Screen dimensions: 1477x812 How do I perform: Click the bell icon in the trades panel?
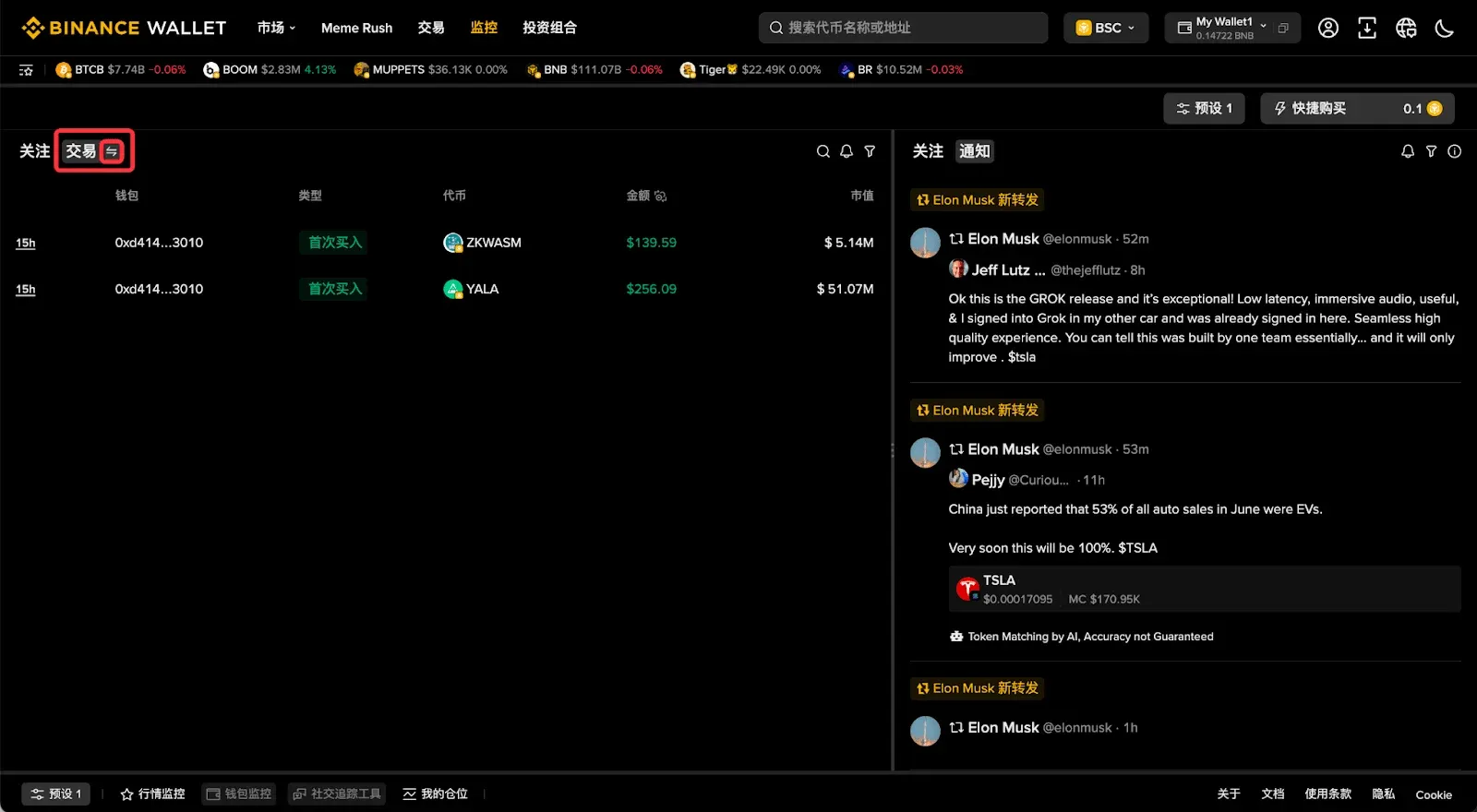point(847,151)
